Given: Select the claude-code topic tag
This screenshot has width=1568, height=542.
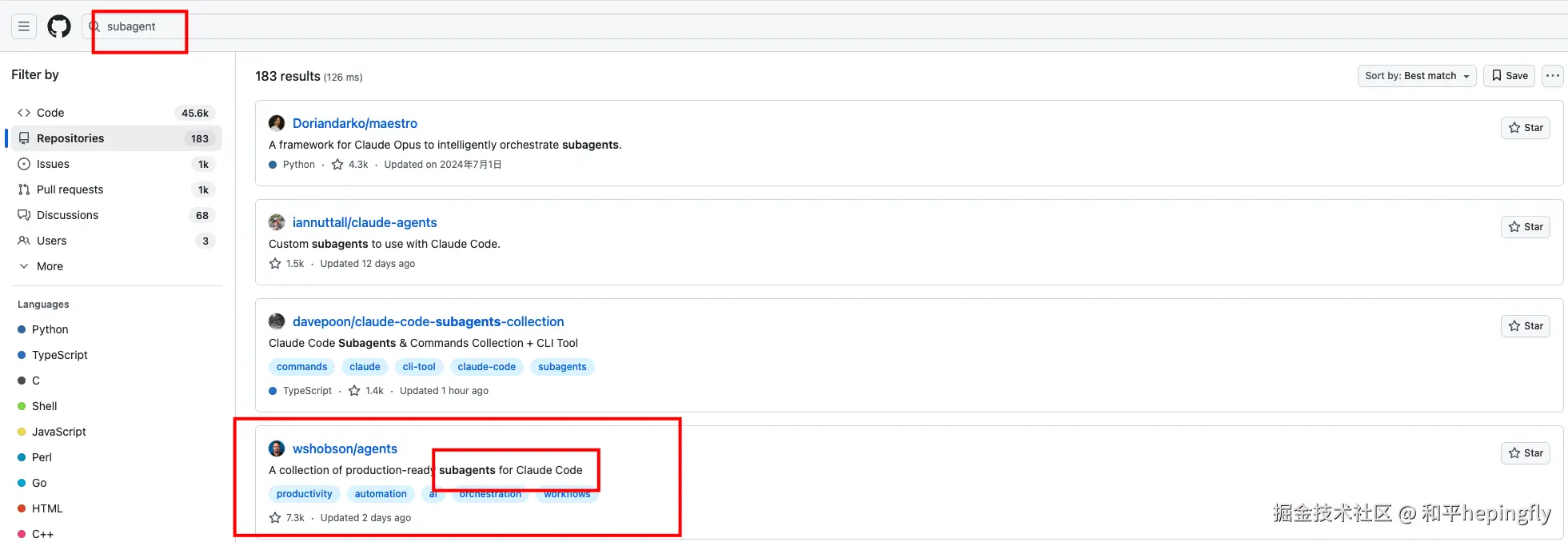Looking at the screenshot, I should point(487,367).
